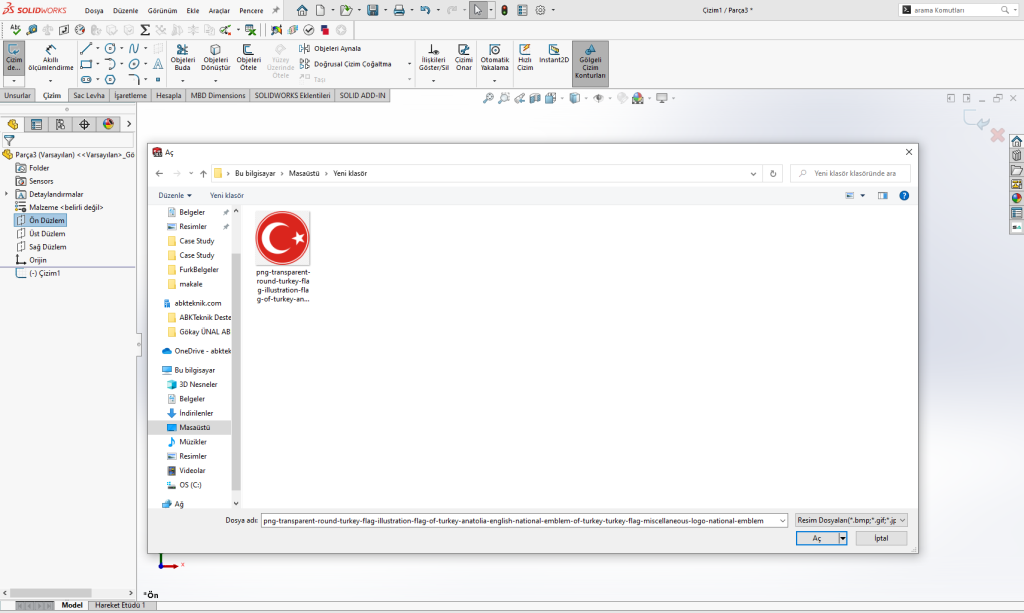Toggle Gölgeli Çizim Konturları
The image size is (1024, 613).
590,62
